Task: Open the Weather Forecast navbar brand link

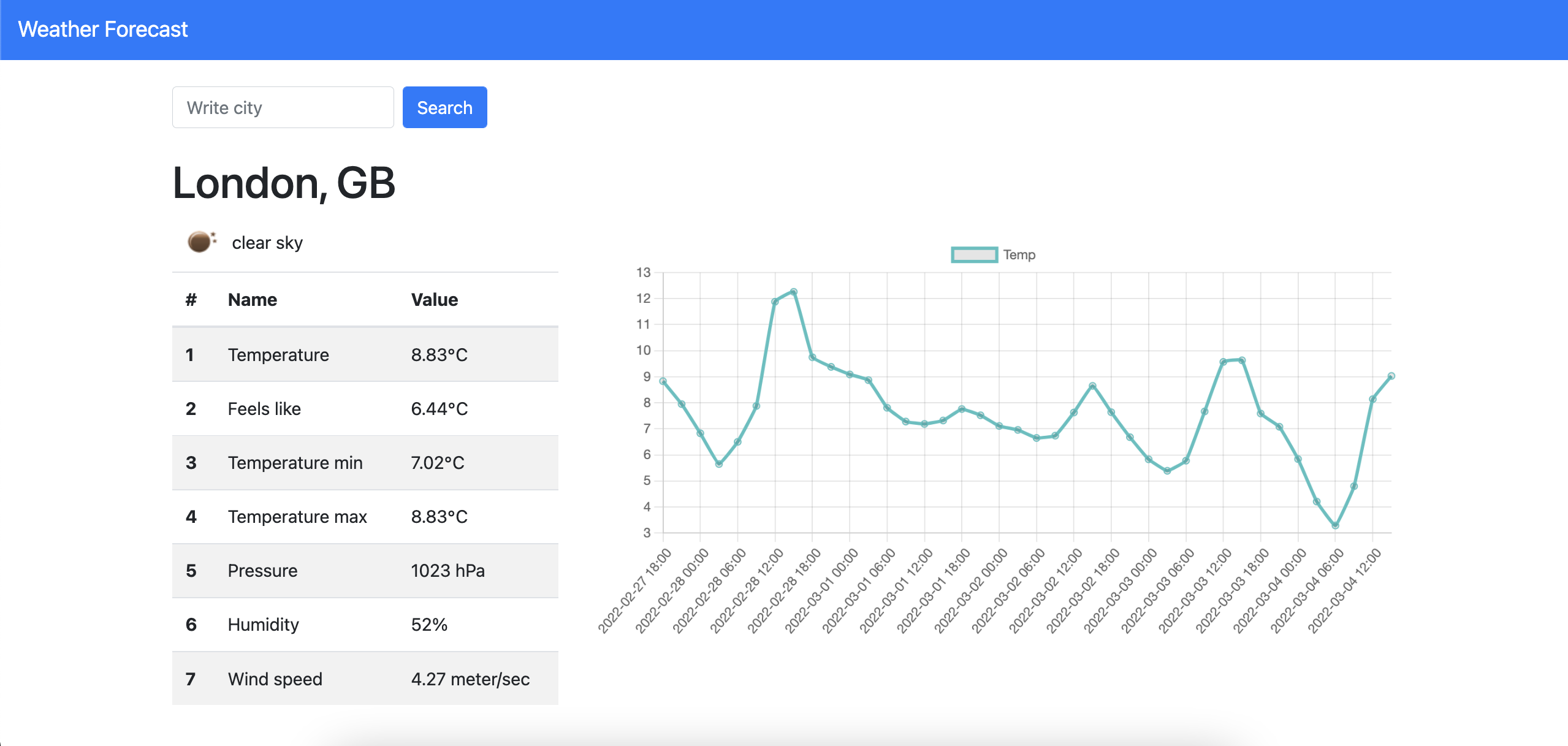Action: point(103,29)
